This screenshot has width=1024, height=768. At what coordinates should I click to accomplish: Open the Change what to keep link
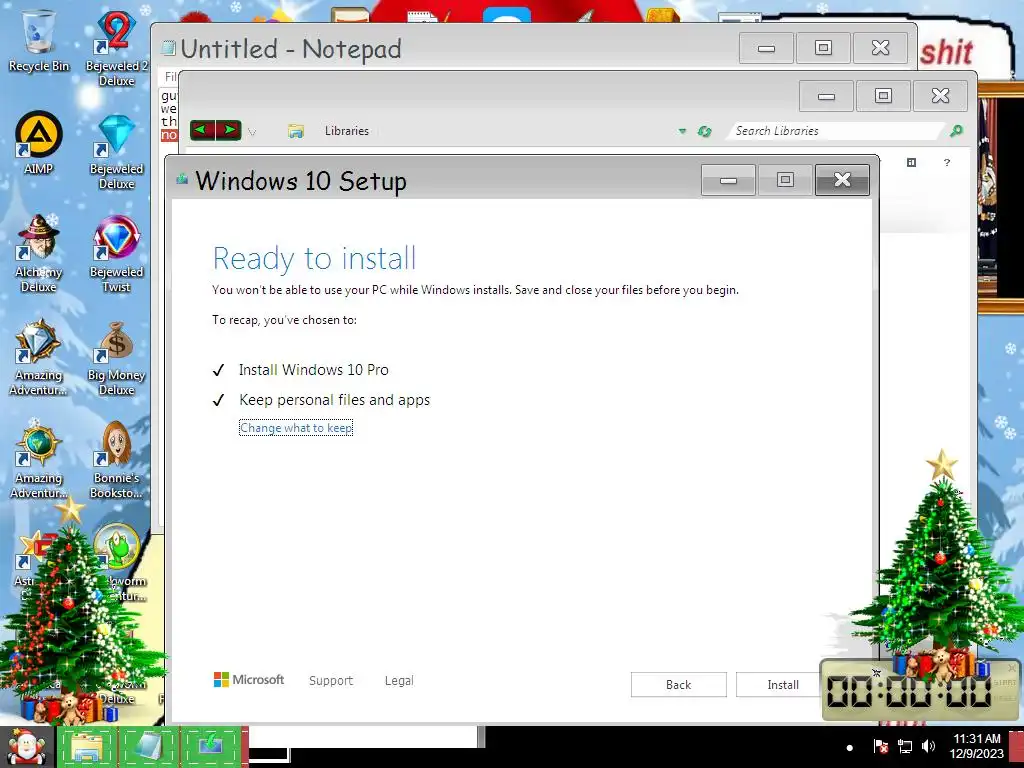pyautogui.click(x=296, y=428)
